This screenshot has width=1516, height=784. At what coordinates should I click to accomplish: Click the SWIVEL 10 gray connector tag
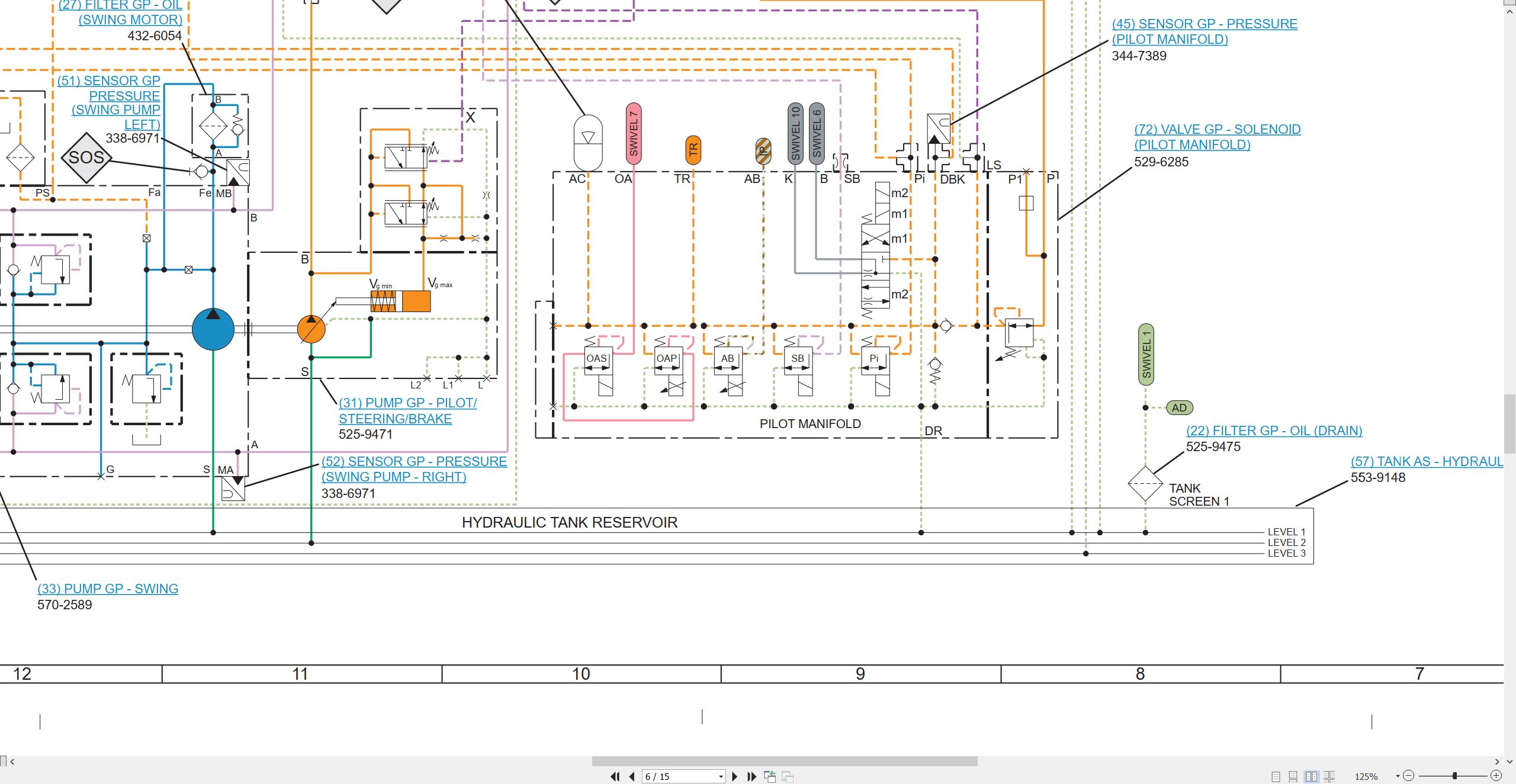click(x=795, y=134)
